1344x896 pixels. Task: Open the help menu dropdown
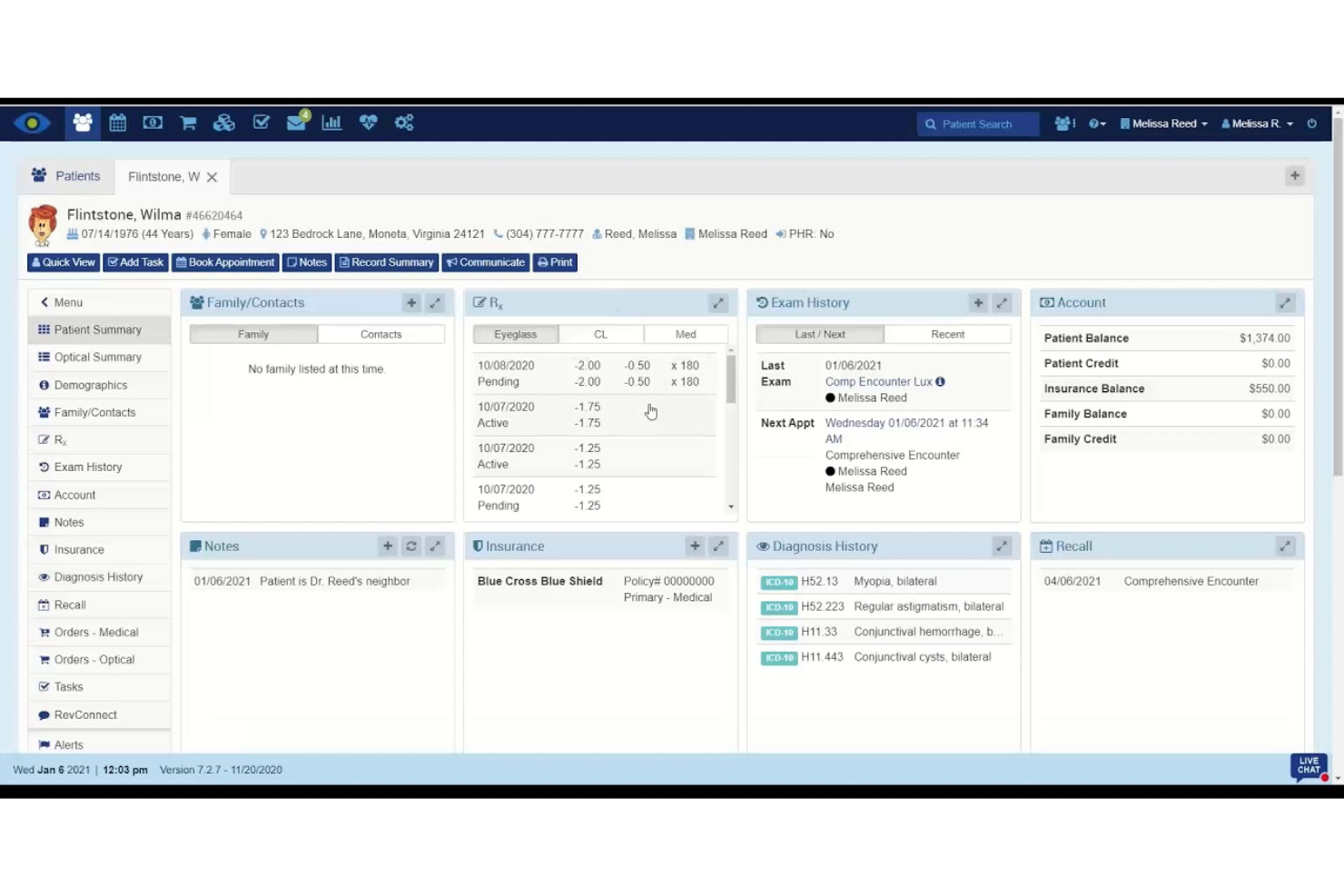click(1096, 123)
